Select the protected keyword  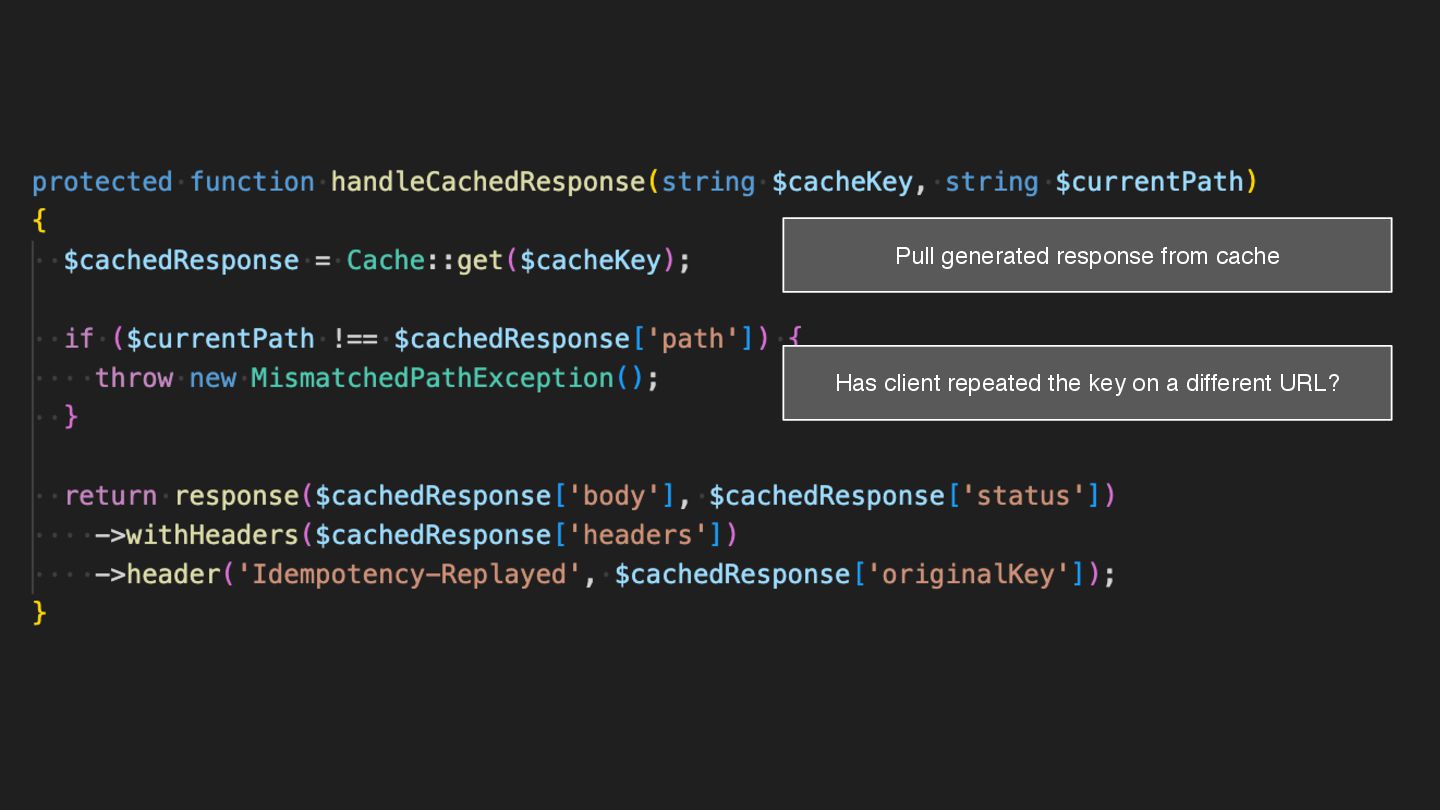pyautogui.click(x=102, y=182)
